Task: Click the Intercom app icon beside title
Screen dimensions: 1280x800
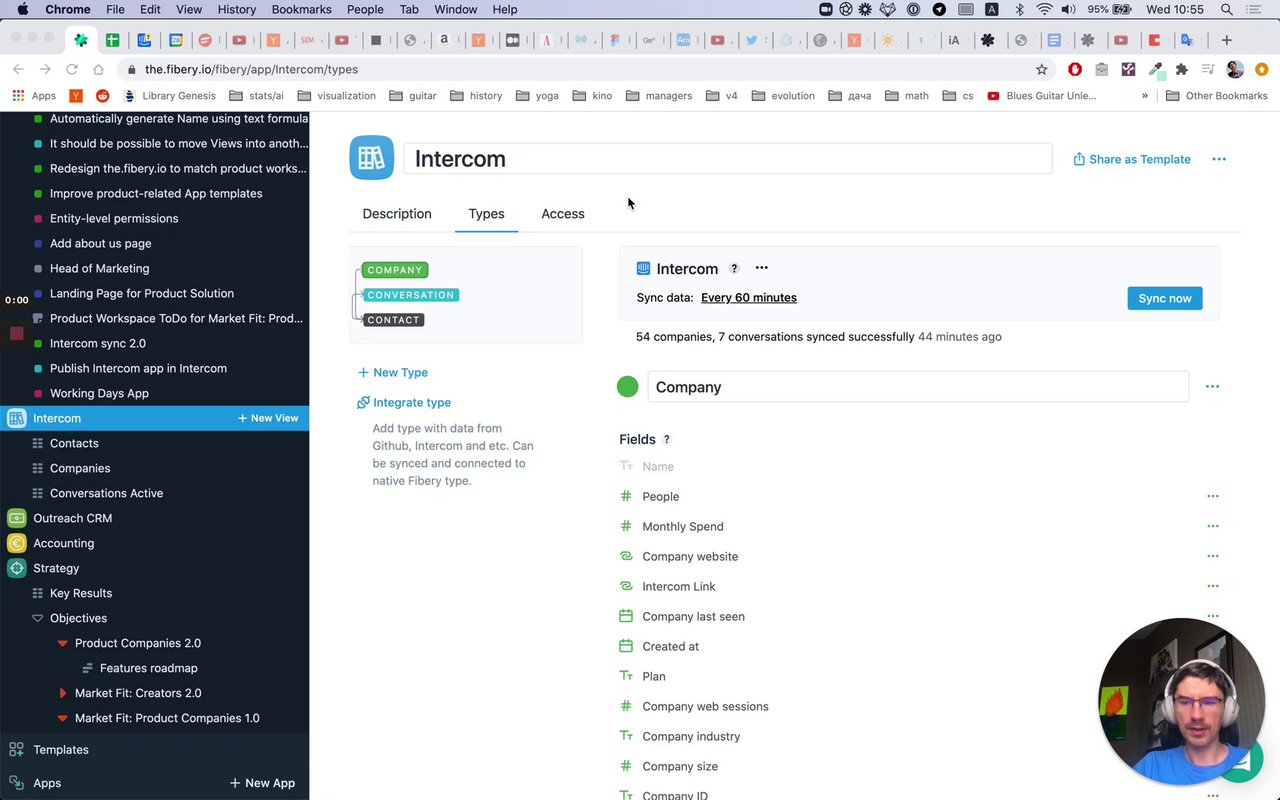Action: pyautogui.click(x=371, y=158)
